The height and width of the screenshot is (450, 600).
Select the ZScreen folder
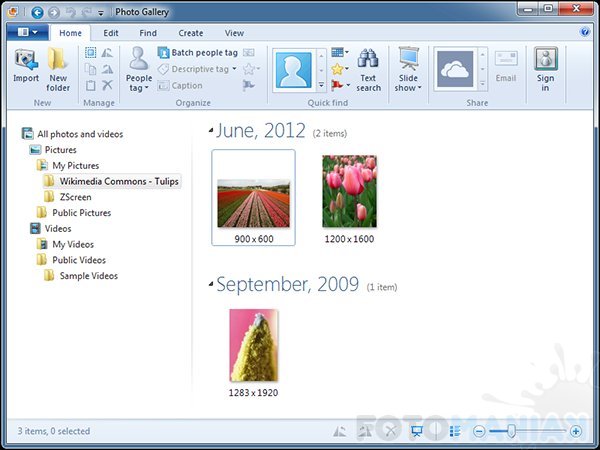tap(68, 197)
